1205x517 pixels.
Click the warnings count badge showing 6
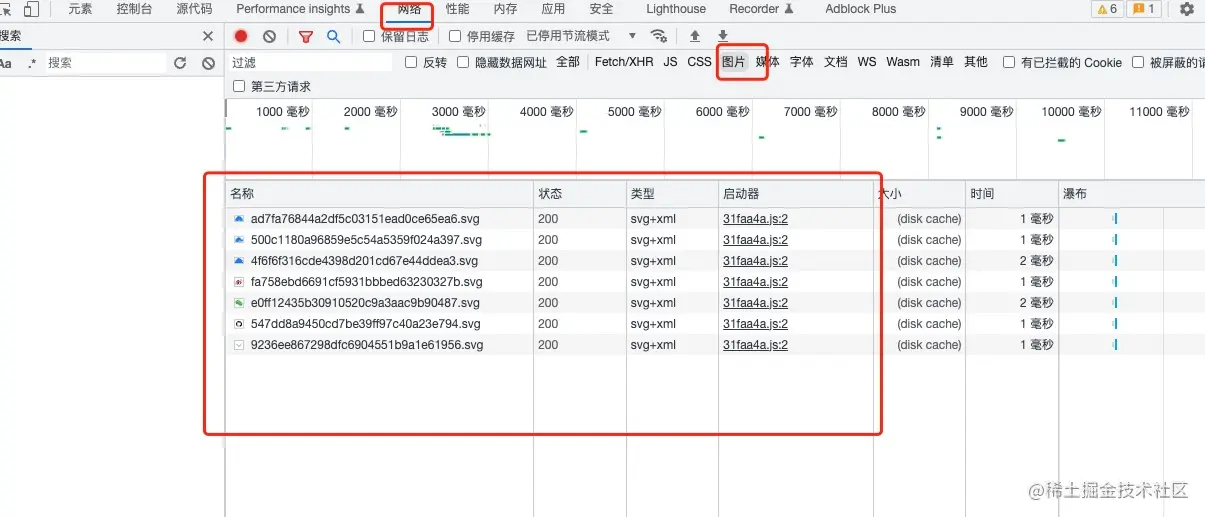tap(1107, 9)
